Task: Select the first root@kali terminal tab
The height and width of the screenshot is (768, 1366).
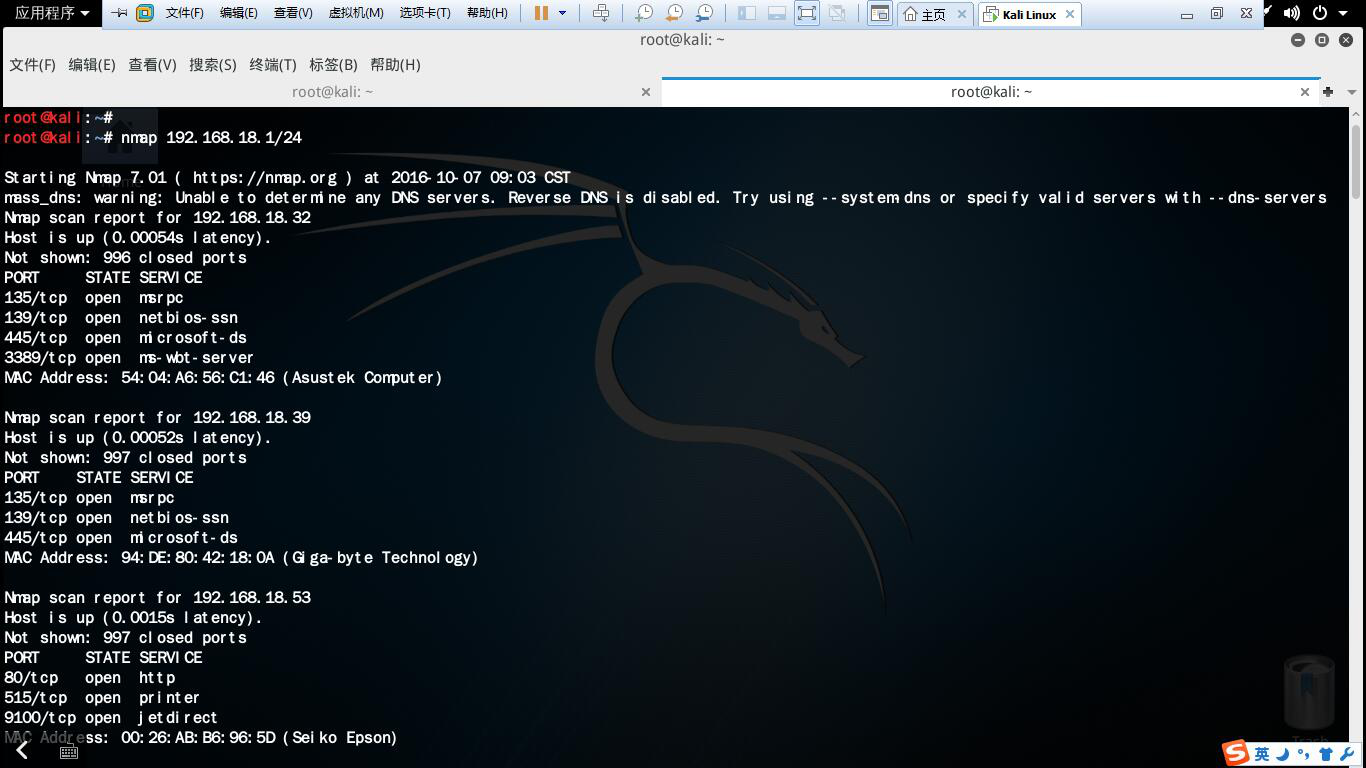Action: [x=332, y=91]
